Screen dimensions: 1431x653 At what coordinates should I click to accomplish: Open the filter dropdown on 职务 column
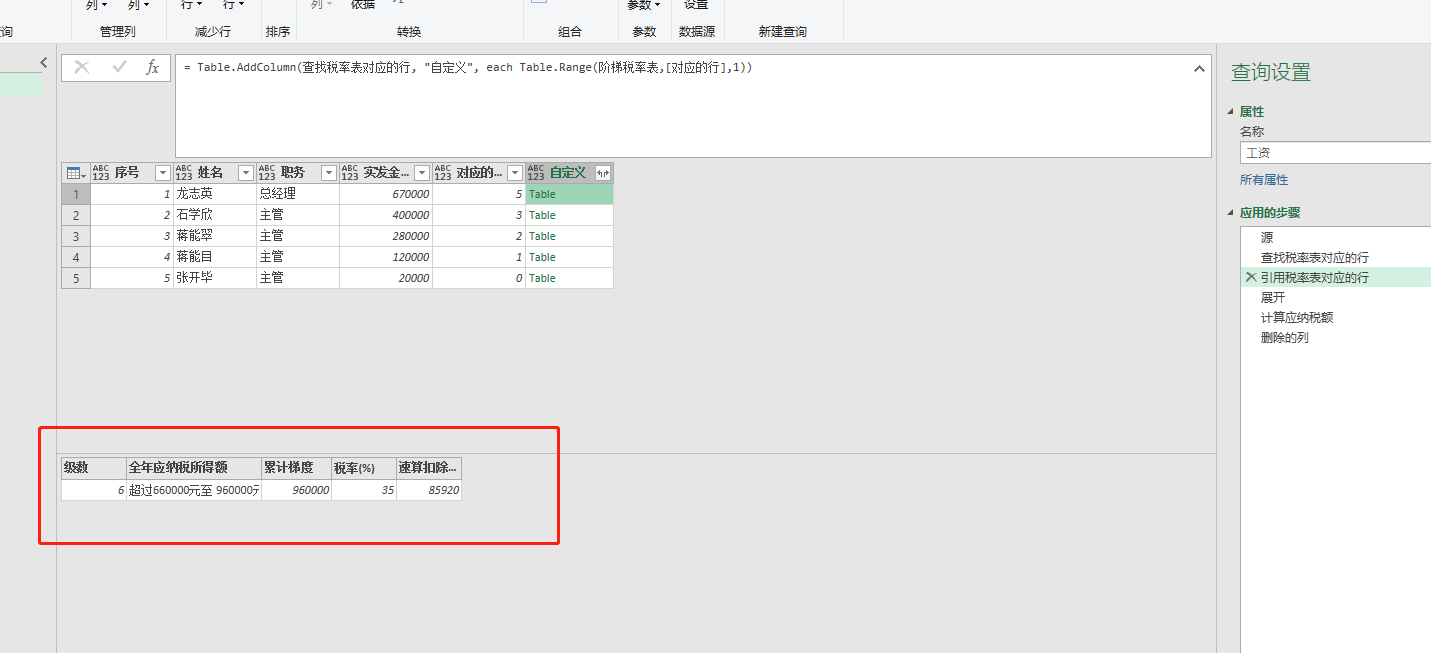point(327,172)
